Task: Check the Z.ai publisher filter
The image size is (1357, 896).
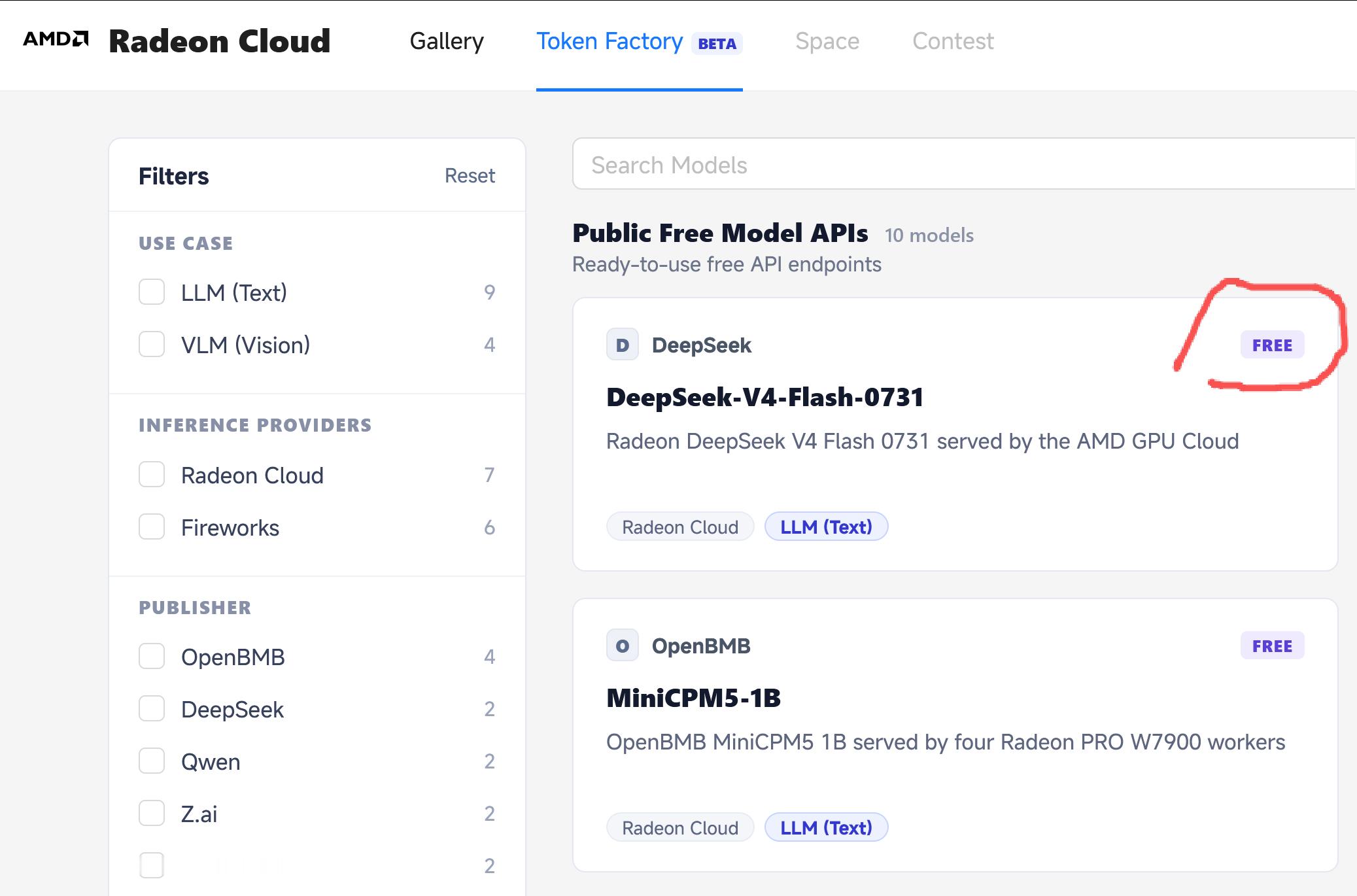Action: (x=152, y=813)
